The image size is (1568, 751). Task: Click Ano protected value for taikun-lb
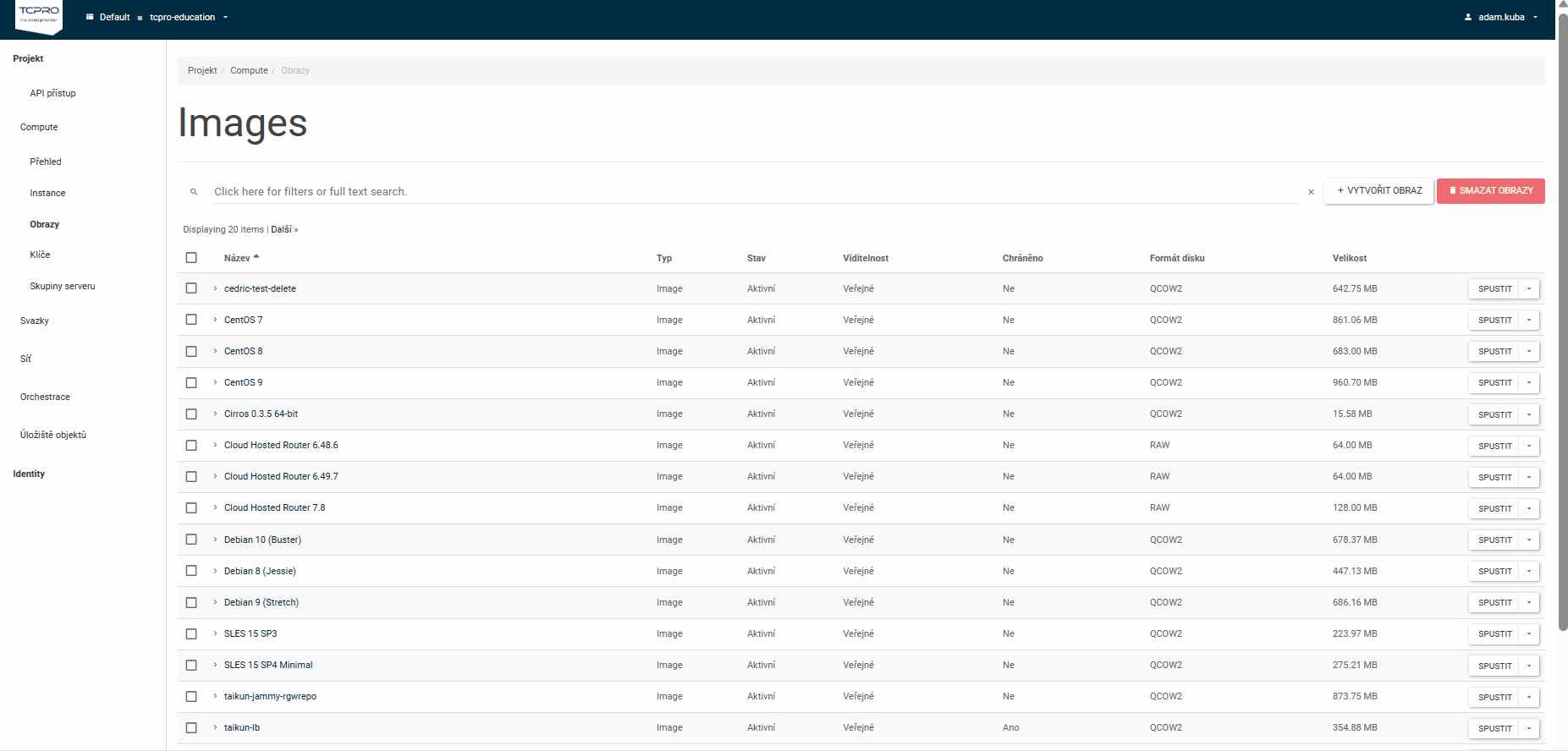click(1011, 727)
